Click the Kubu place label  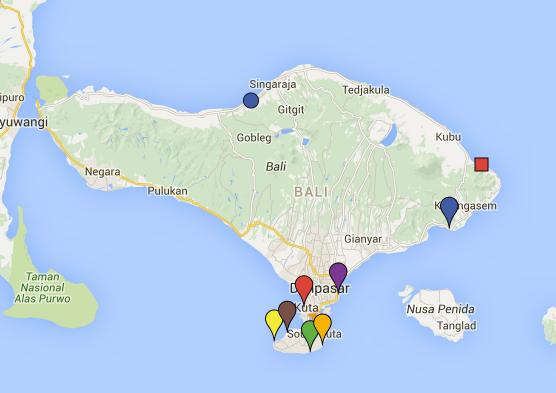coord(448,137)
